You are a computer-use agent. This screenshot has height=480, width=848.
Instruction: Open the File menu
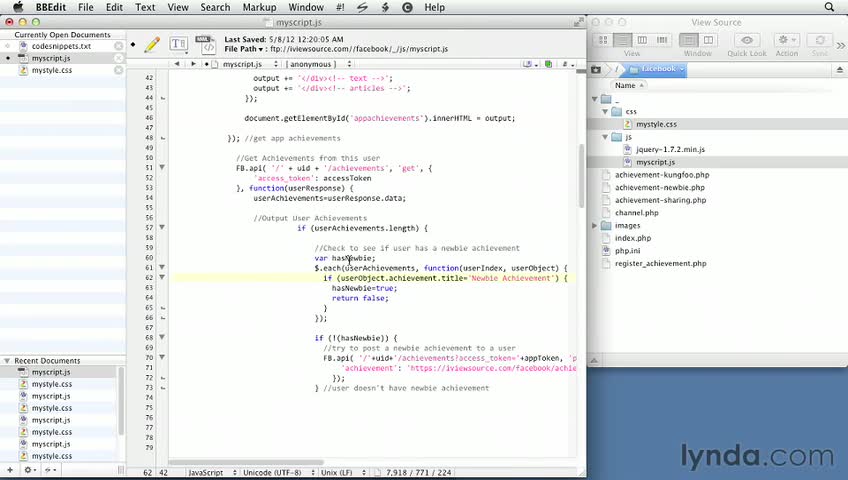(85, 8)
